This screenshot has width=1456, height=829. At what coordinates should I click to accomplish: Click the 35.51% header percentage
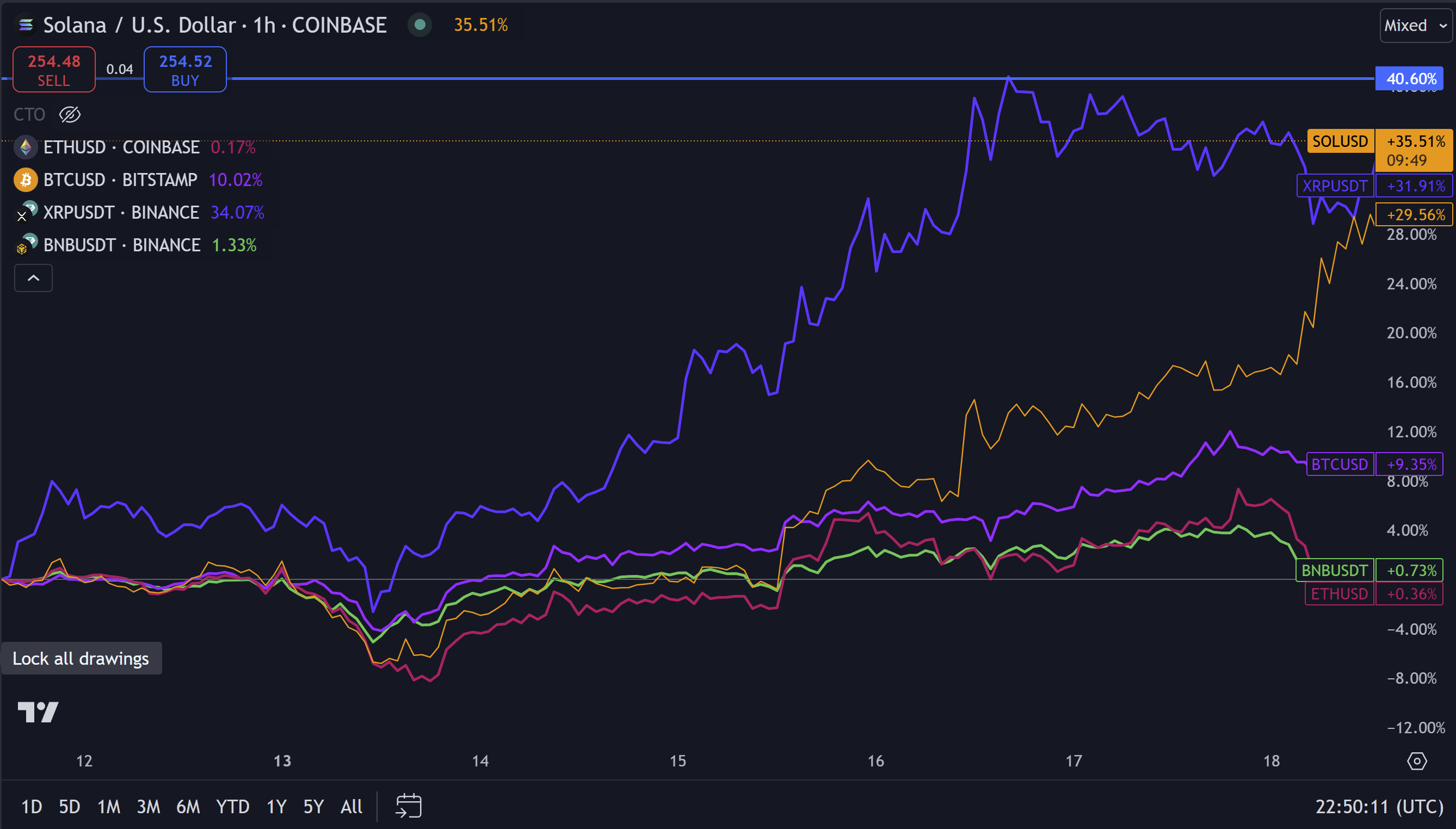pos(480,25)
